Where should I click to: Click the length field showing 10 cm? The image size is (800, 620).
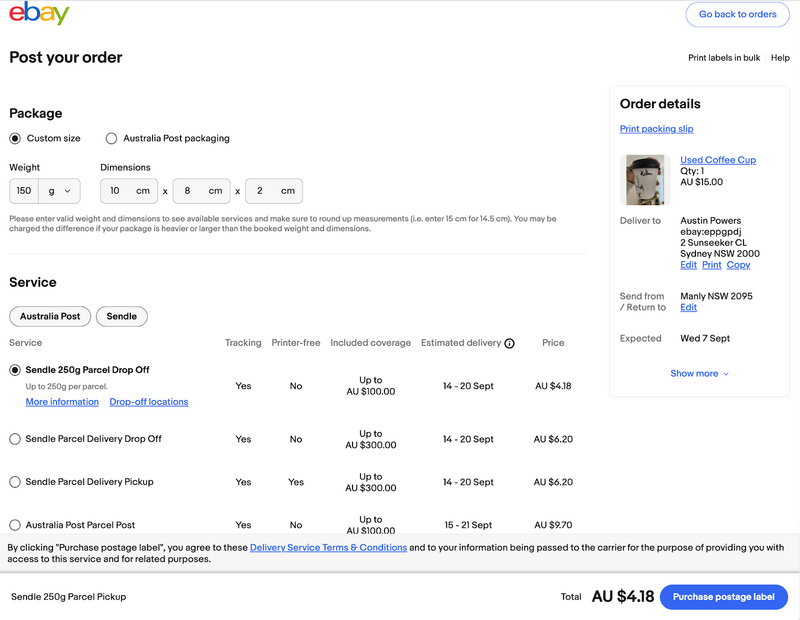tap(129, 191)
